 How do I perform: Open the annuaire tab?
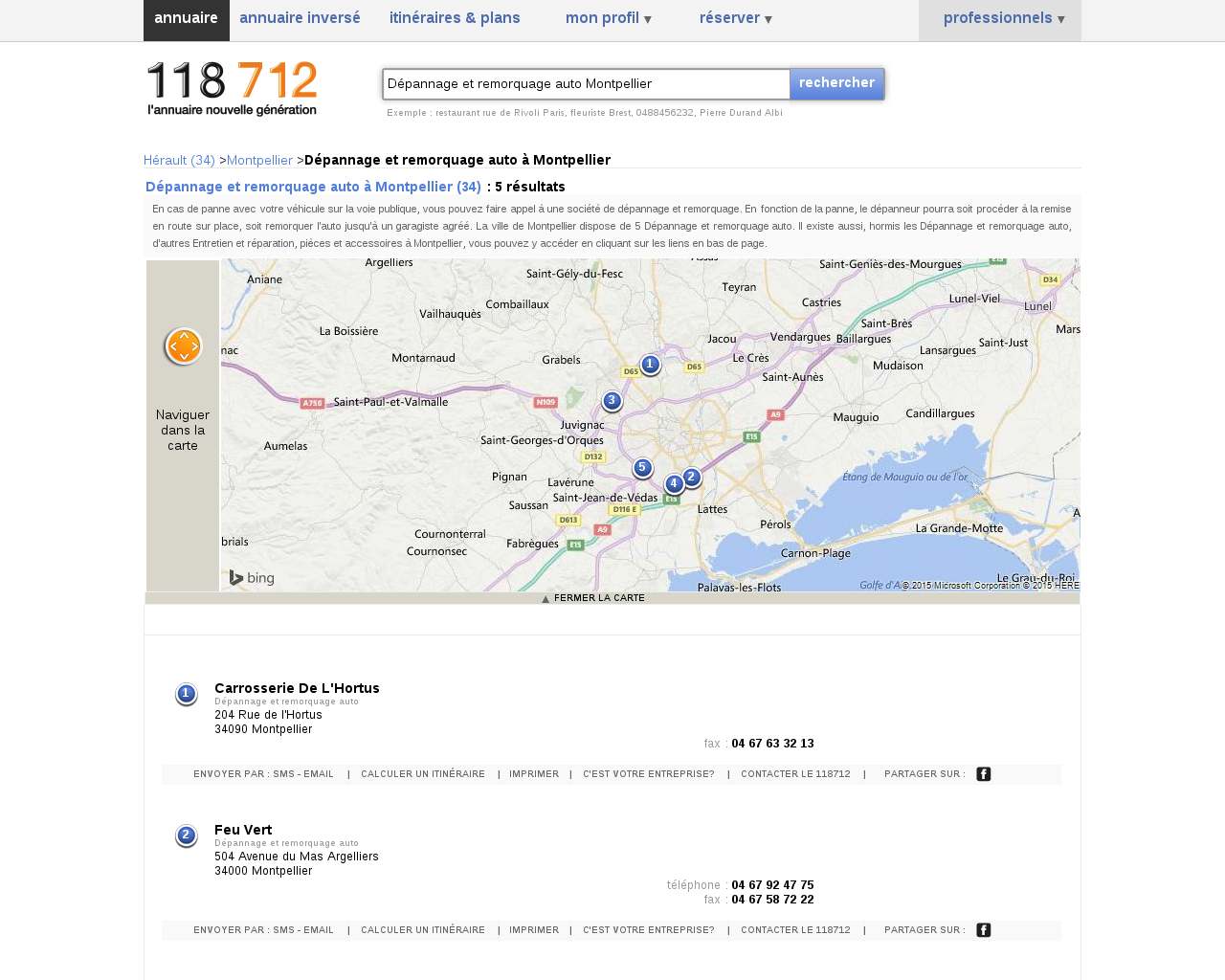[186, 18]
